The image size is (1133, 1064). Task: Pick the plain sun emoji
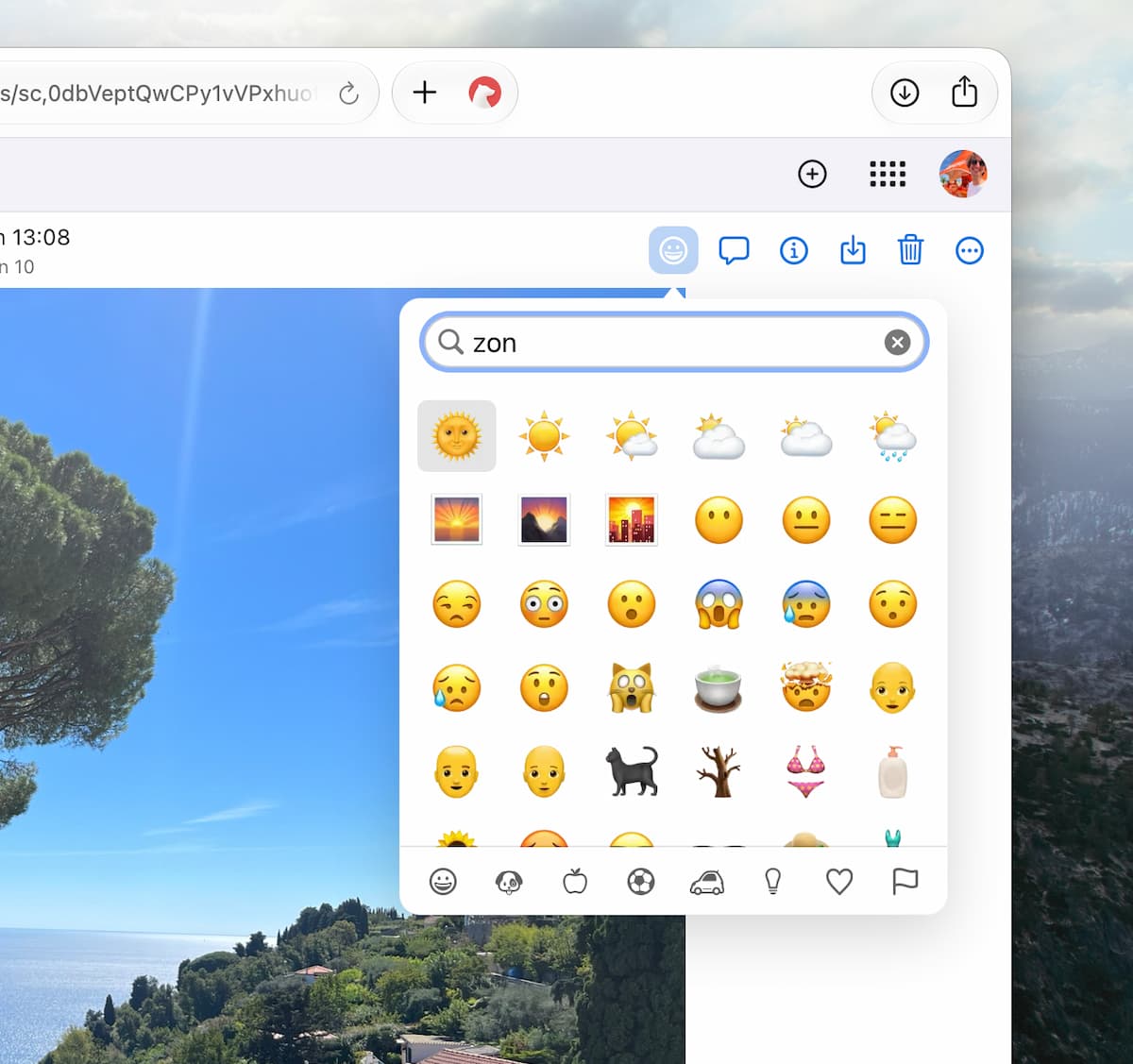544,436
